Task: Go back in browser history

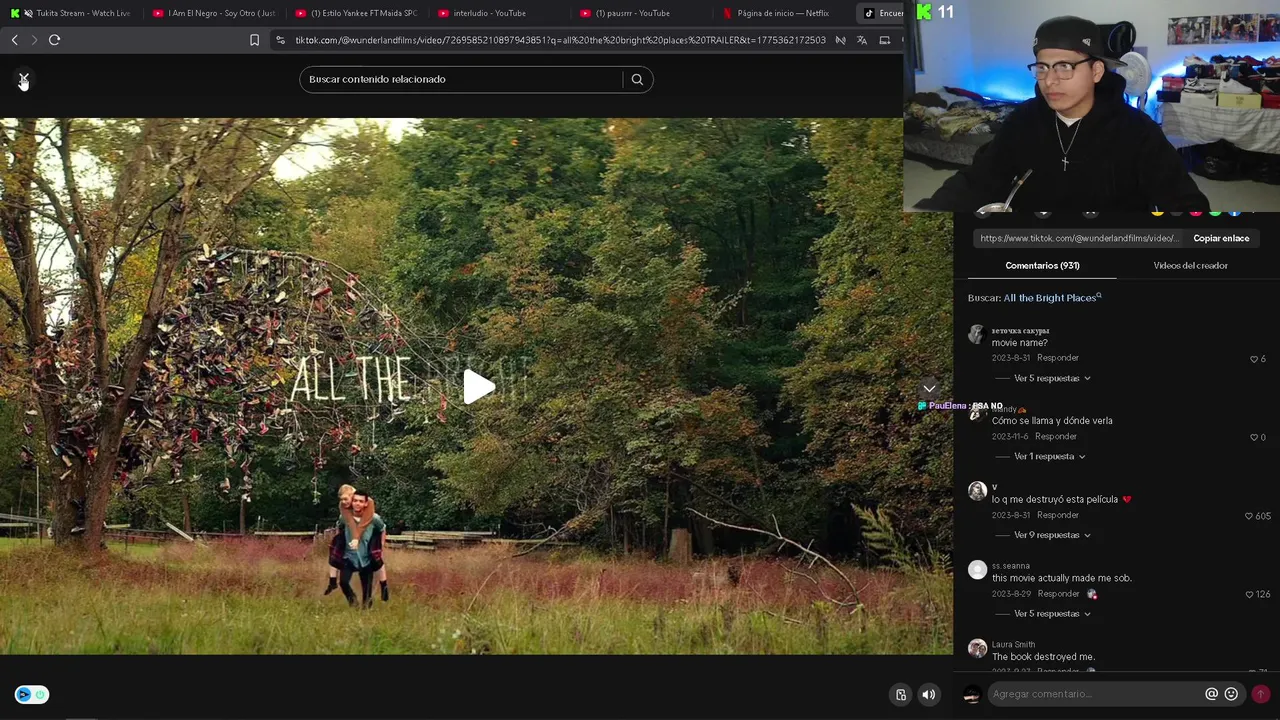Action: (x=14, y=40)
